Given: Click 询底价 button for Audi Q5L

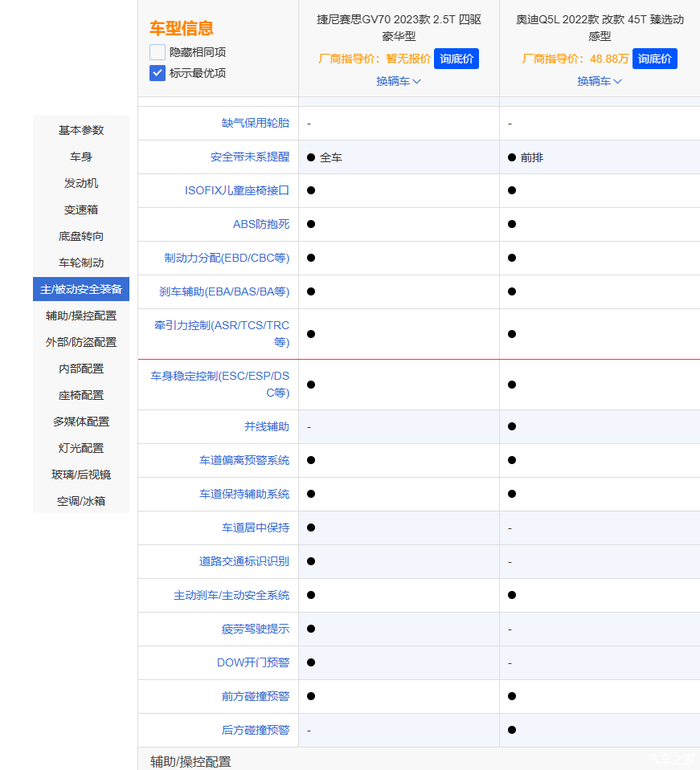Looking at the screenshot, I should point(655,59).
